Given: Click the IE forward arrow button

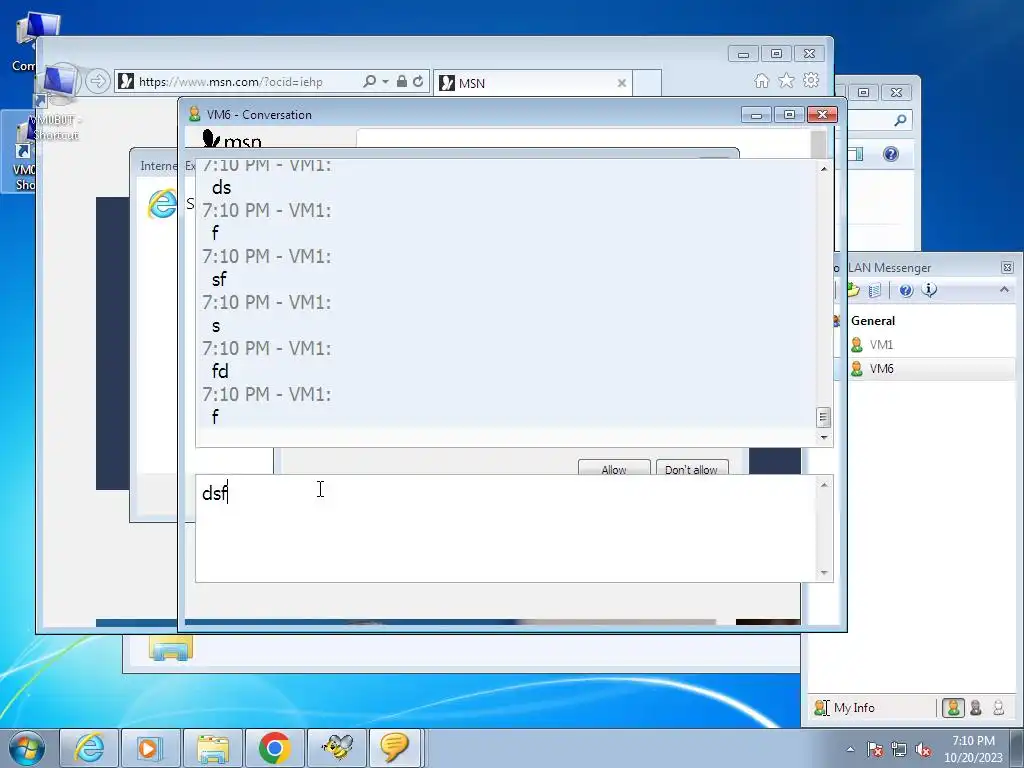Looking at the screenshot, I should [x=98, y=81].
